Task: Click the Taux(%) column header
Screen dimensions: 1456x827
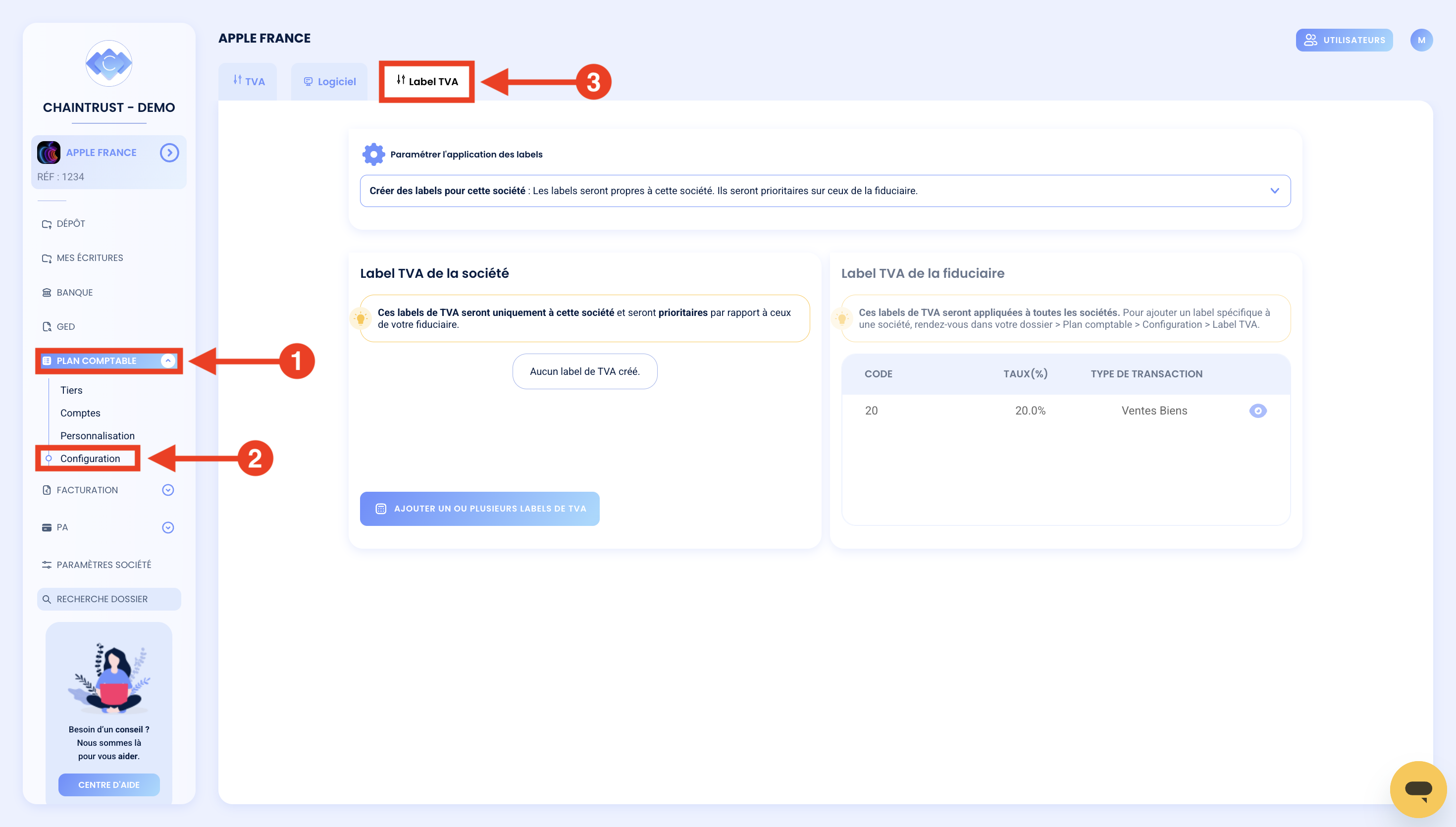Action: pos(1025,374)
